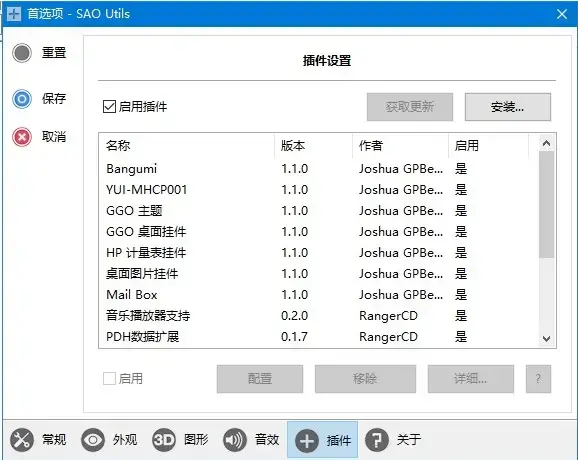578x460 pixels.
Task: Click the 是 enabled cell for Mail Box
Action: coord(461,295)
